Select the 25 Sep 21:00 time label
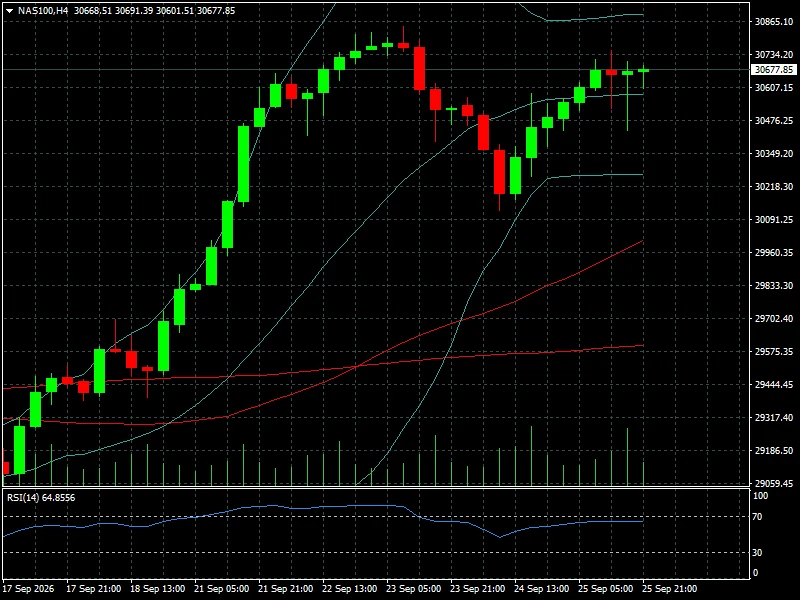The image size is (800, 600). 670,588
